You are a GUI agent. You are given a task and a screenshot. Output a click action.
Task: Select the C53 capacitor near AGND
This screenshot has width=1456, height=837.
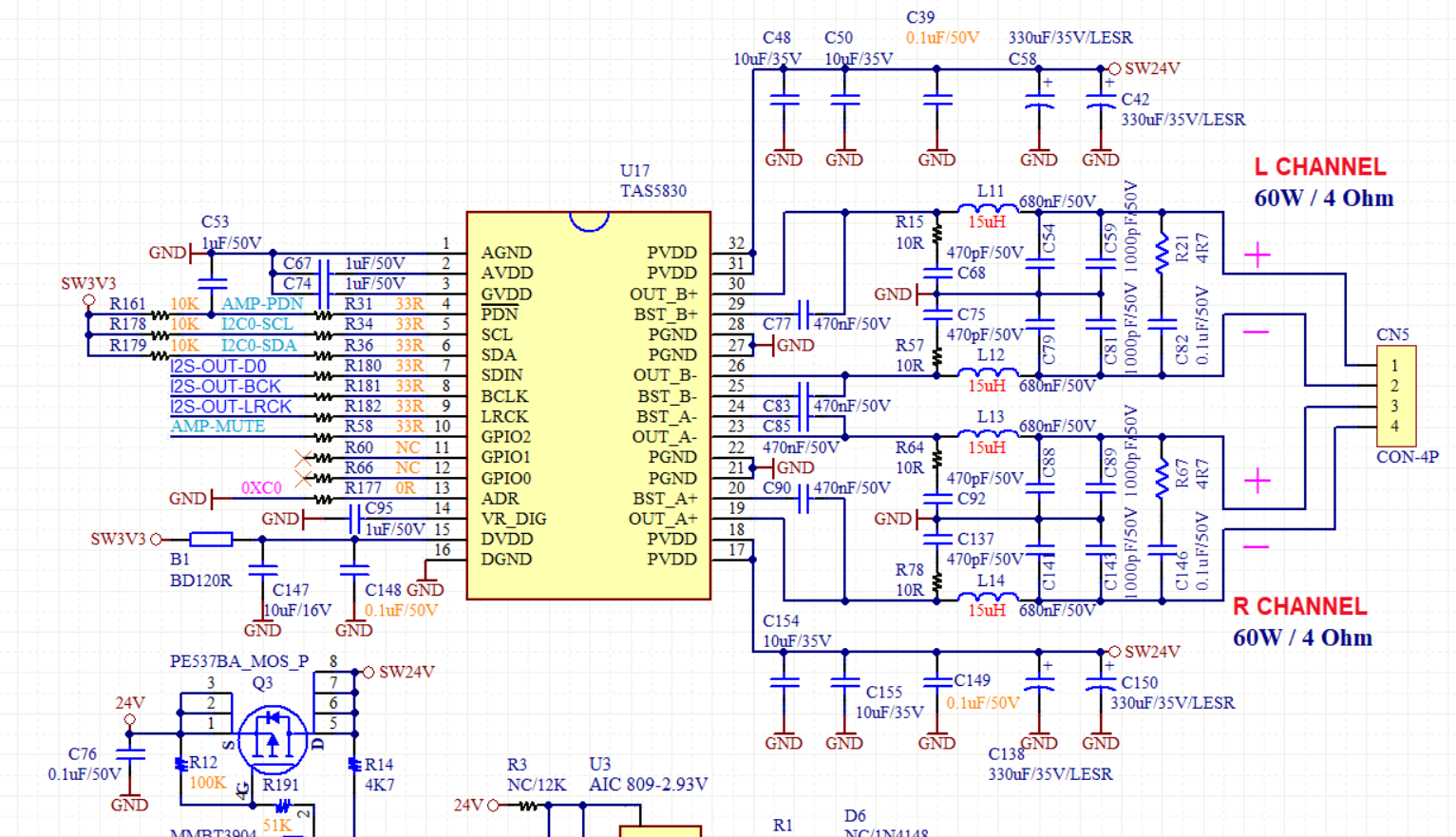213,283
